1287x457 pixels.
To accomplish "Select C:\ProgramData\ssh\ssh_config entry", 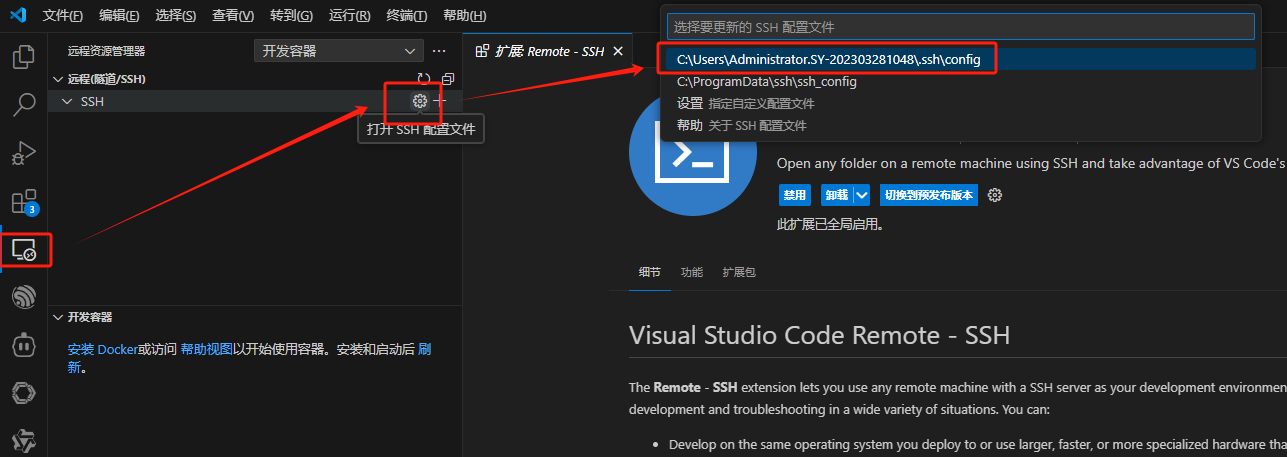I will click(961, 82).
